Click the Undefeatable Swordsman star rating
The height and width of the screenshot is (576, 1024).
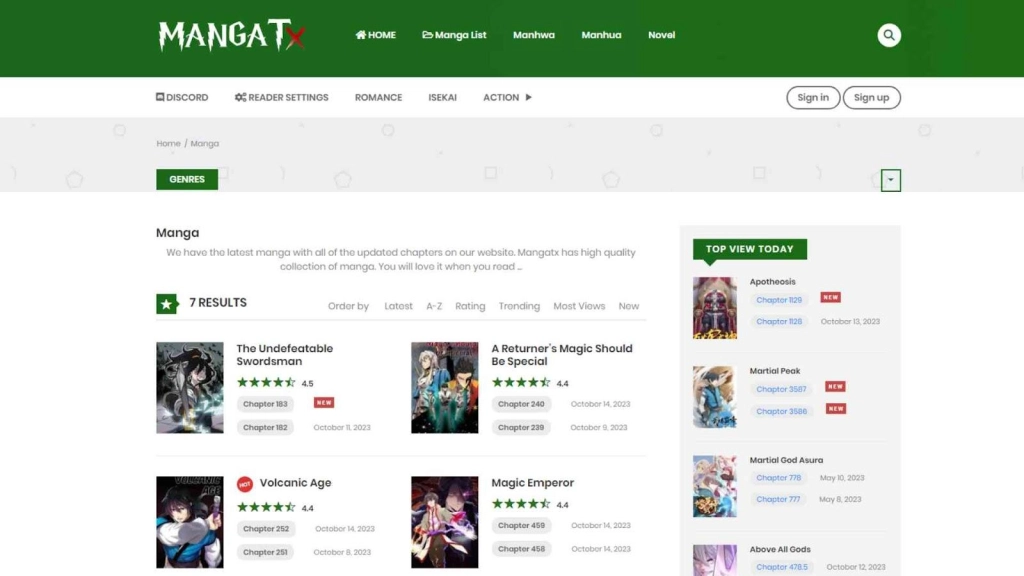tap(266, 382)
